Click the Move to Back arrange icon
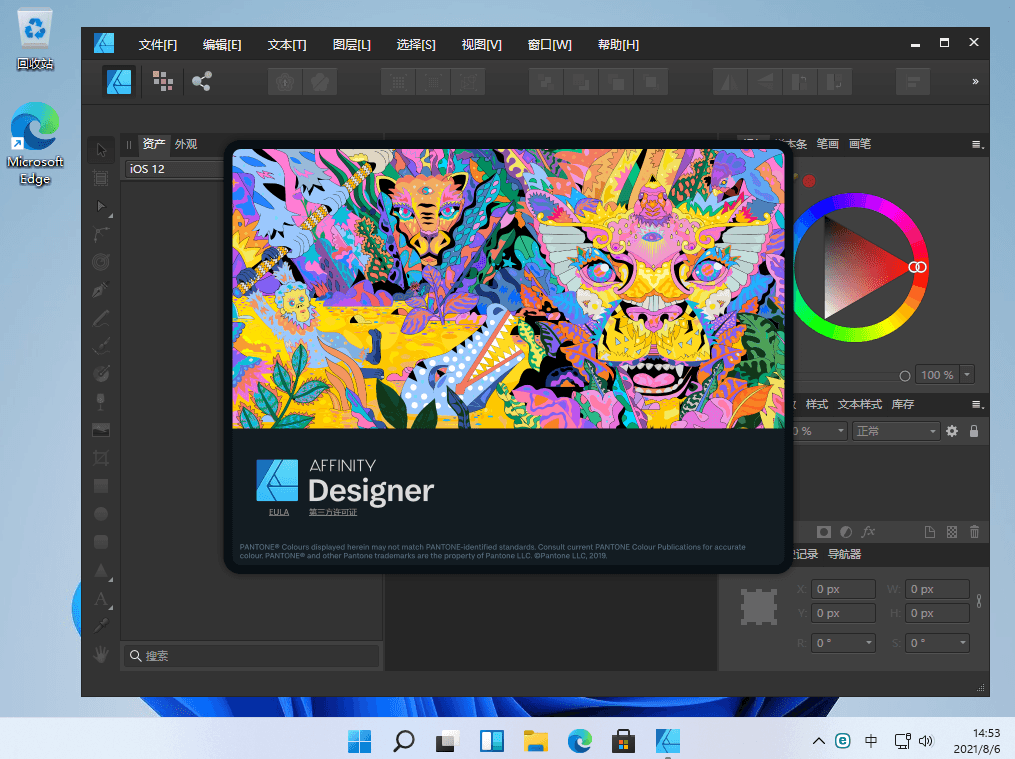This screenshot has height=759, width=1015. tap(546, 82)
